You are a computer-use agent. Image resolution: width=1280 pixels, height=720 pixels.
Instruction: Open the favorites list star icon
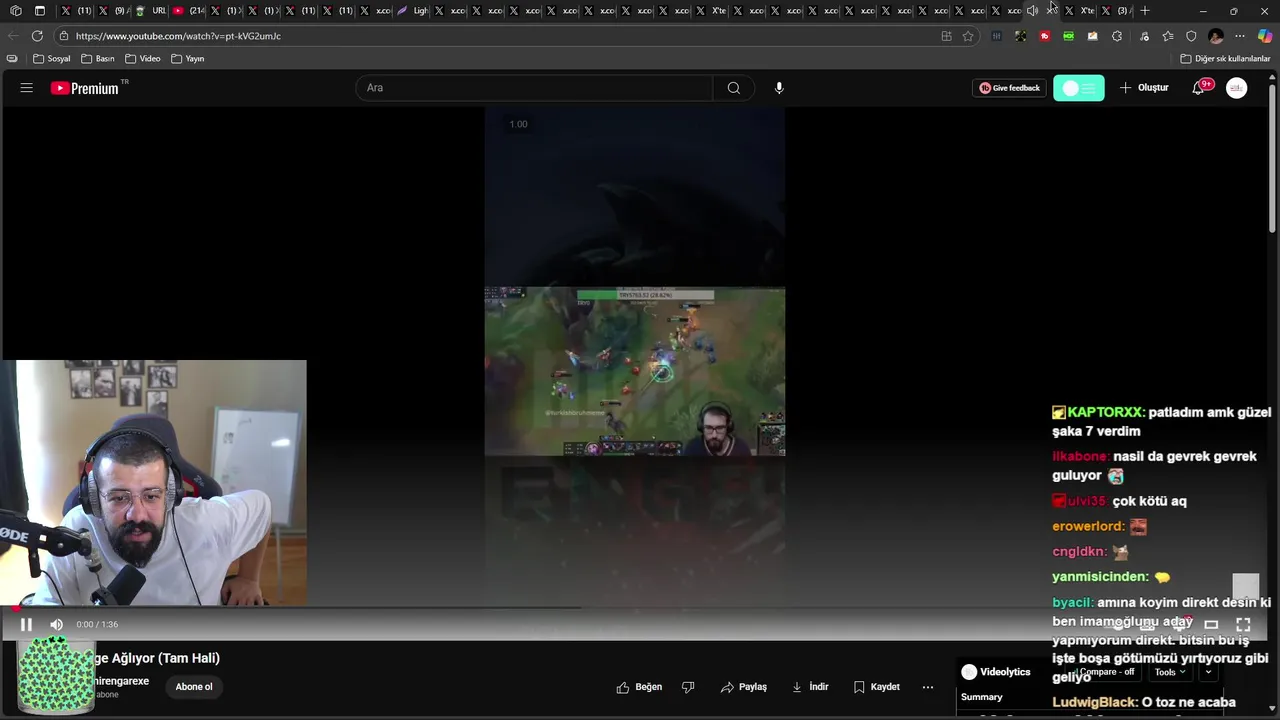tap(1168, 36)
